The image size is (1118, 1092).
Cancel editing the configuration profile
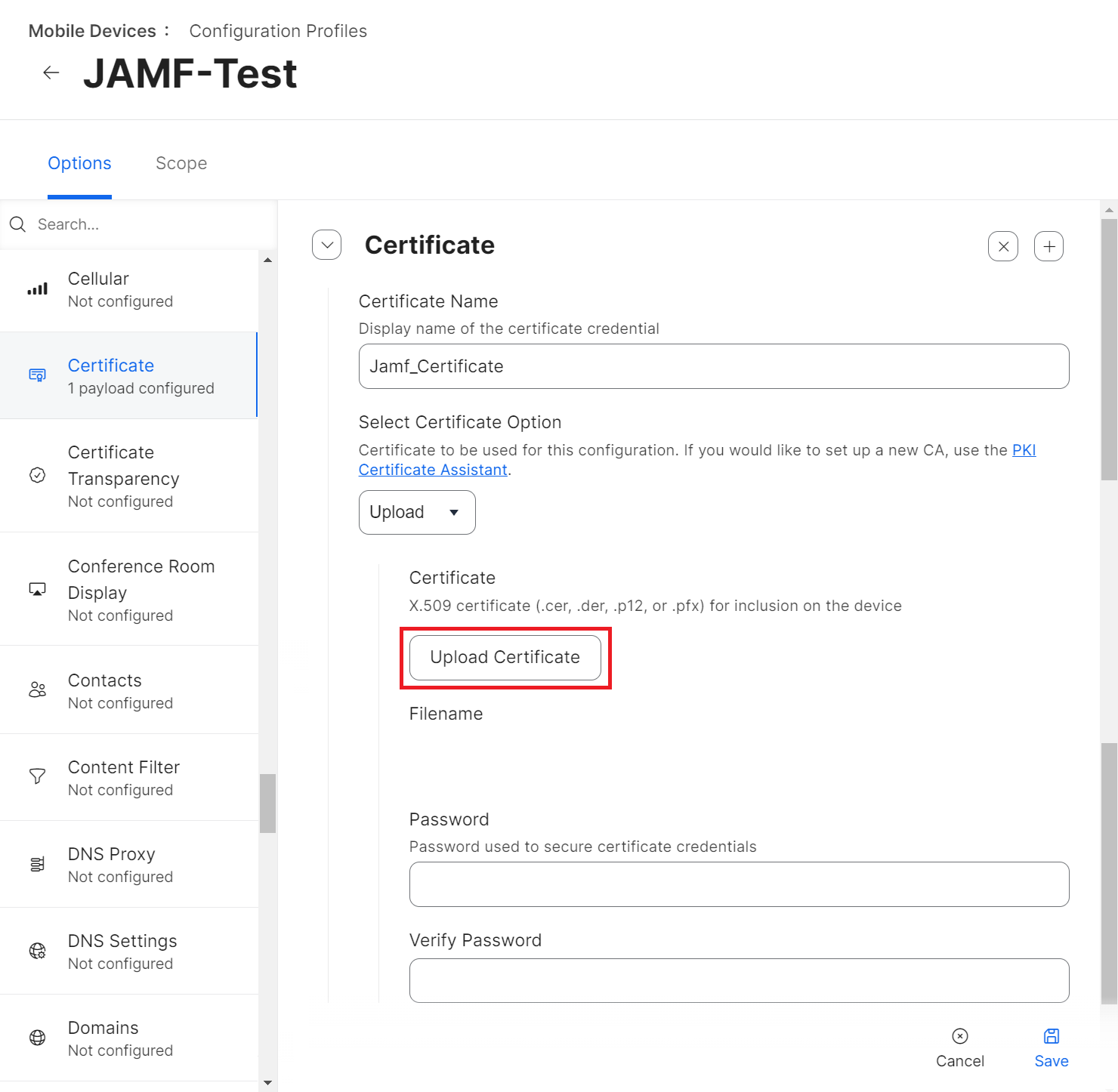click(x=959, y=1047)
